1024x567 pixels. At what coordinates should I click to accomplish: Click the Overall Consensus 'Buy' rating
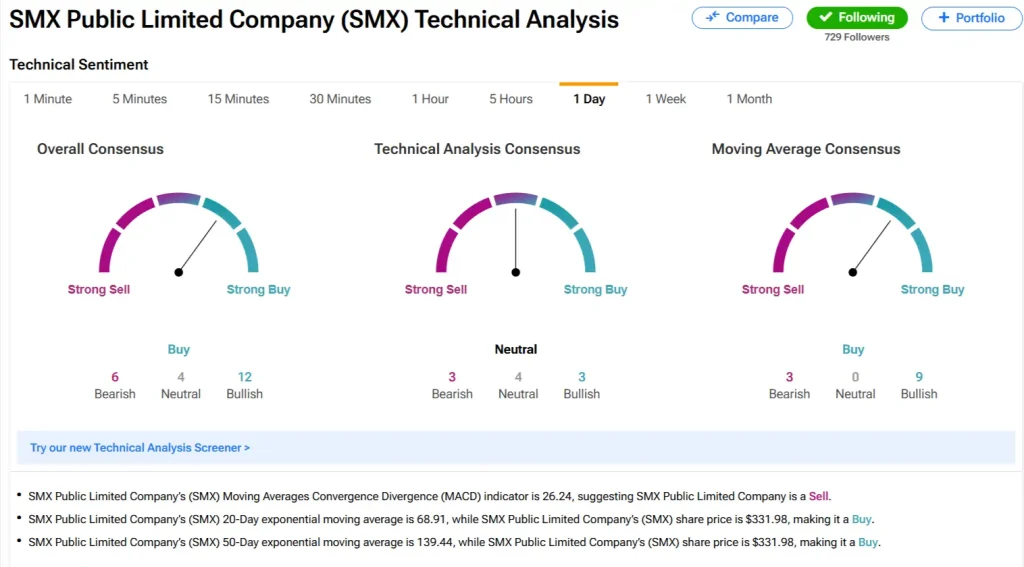tap(178, 349)
